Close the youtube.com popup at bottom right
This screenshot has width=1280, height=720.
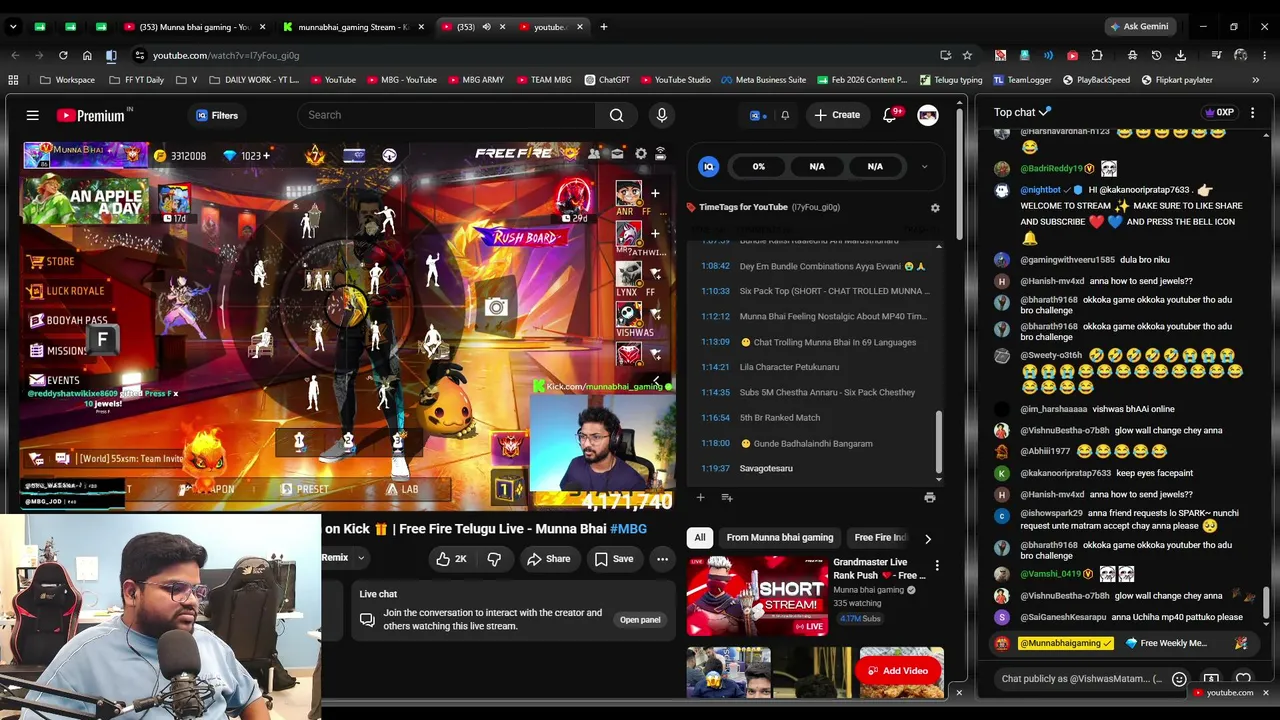click(x=1266, y=692)
